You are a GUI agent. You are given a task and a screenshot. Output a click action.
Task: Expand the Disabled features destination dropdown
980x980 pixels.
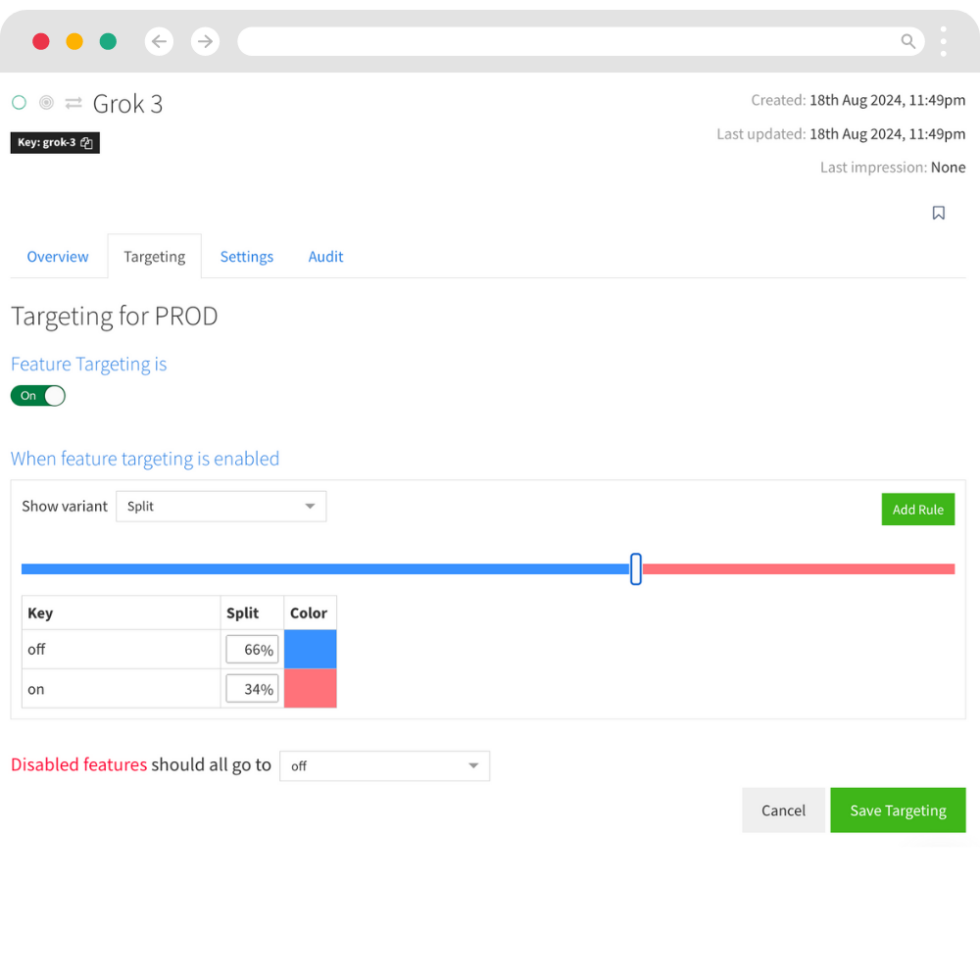click(x=384, y=765)
